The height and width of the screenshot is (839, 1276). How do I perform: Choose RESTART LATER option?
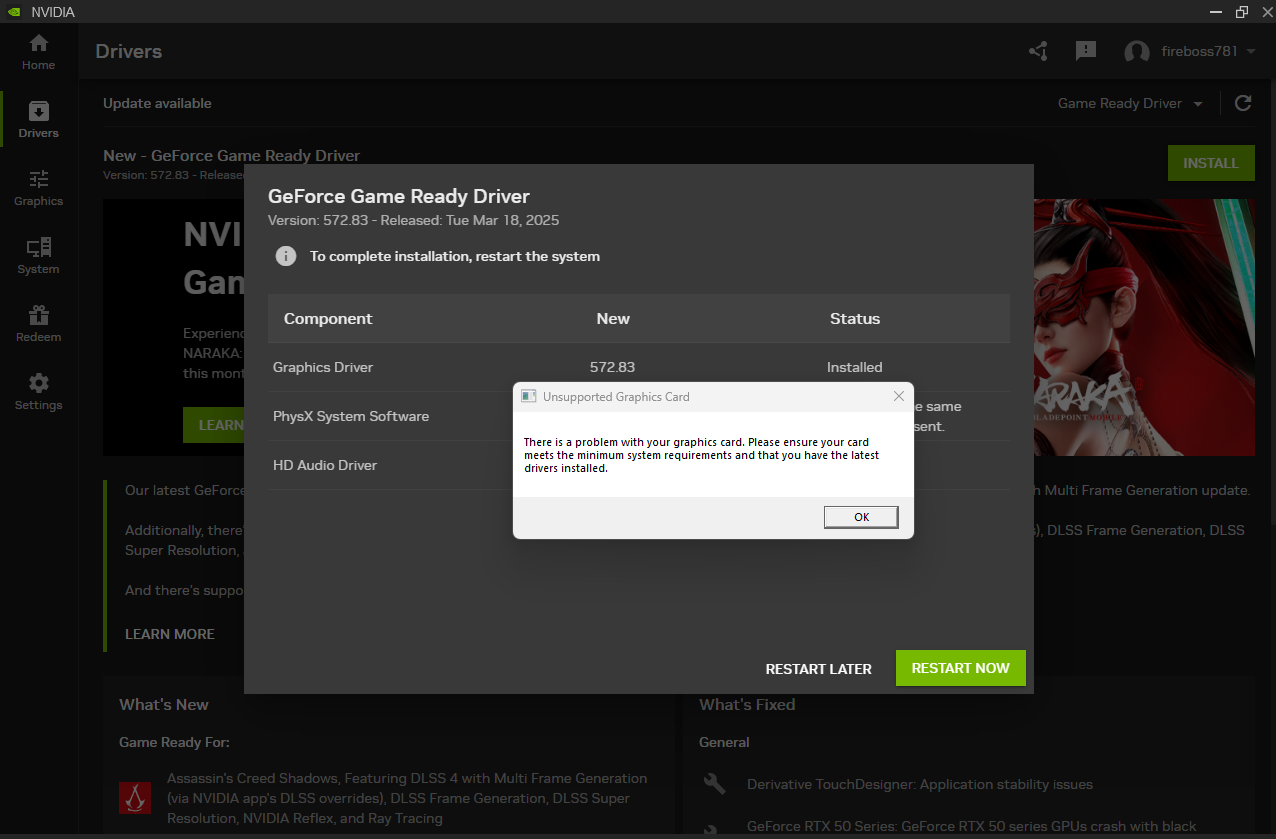[819, 669]
